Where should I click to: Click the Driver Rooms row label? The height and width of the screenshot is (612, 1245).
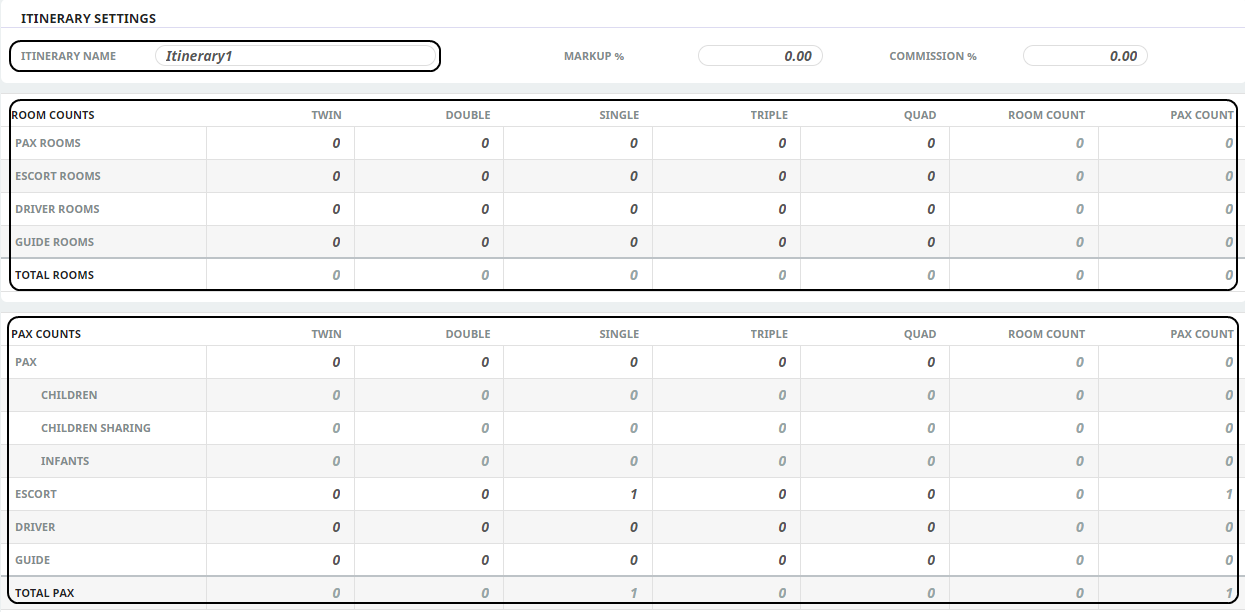tap(57, 209)
